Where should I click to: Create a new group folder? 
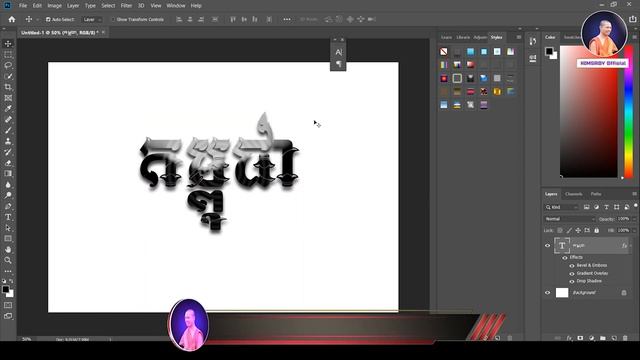point(602,338)
